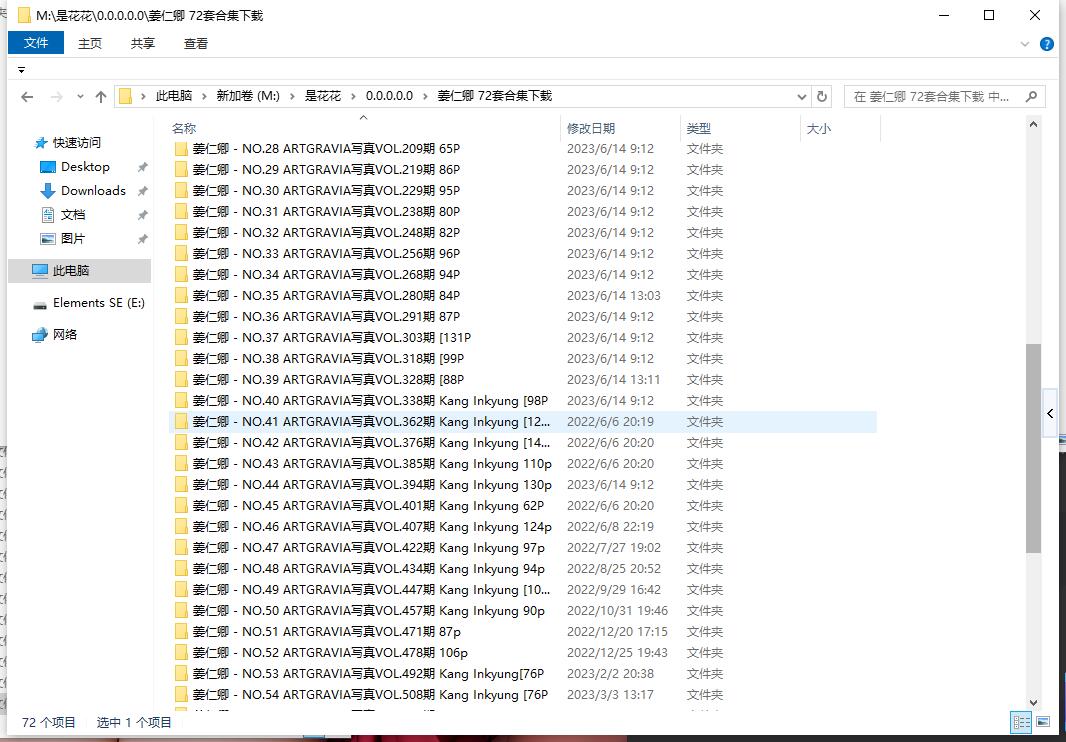Navigate to 此电脑 in breadcrumb
Screen dimensions: 1066x742
173,97
